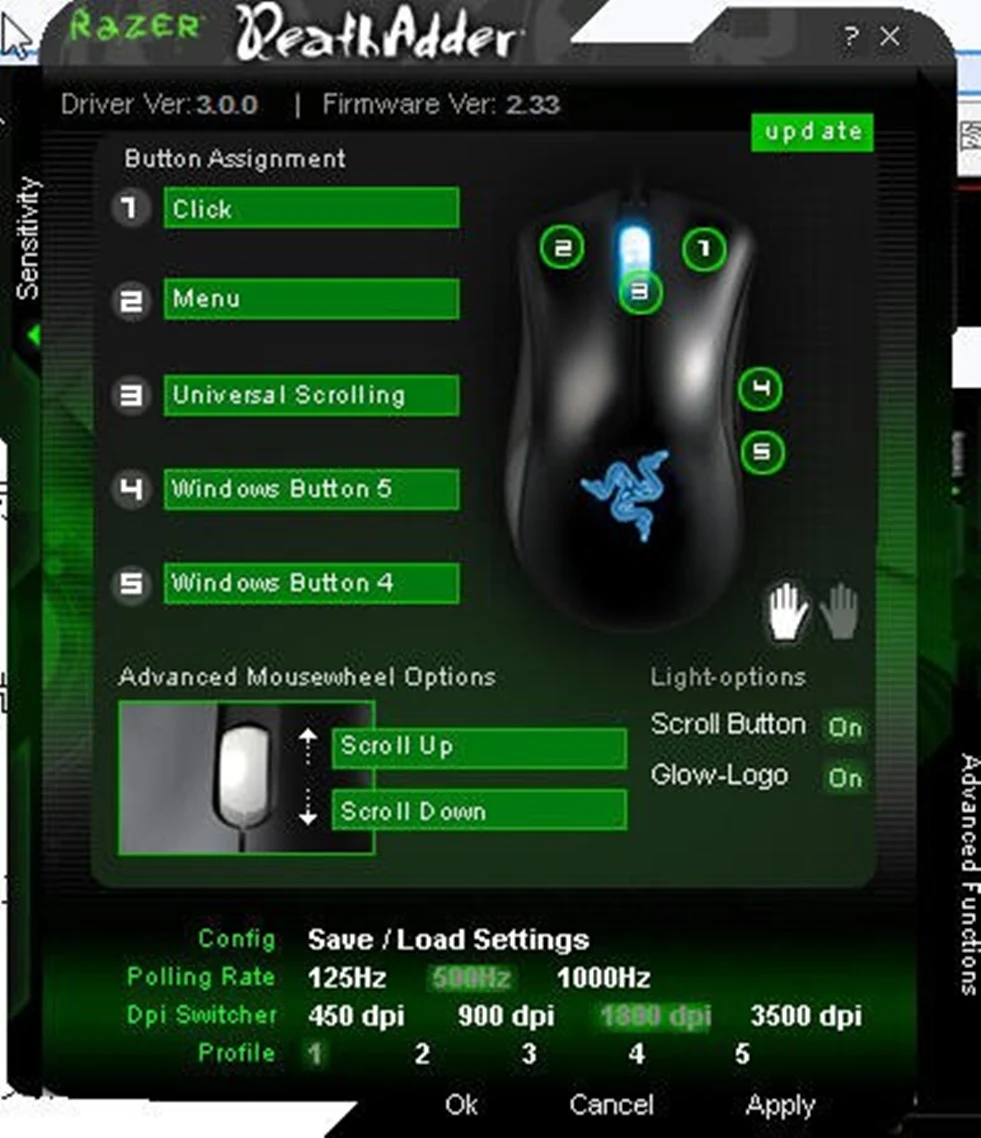Click the Polling Rate label
The height and width of the screenshot is (1138, 981).
(x=201, y=977)
